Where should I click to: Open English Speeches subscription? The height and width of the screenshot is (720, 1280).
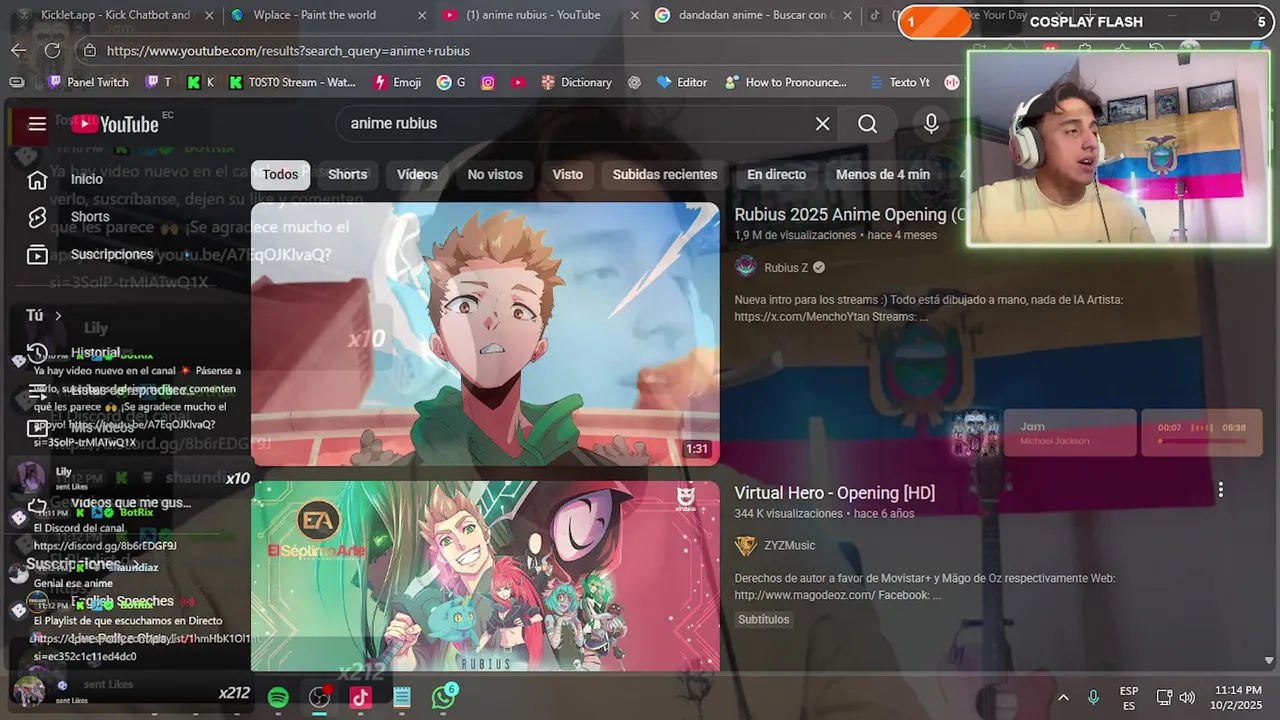(122, 601)
